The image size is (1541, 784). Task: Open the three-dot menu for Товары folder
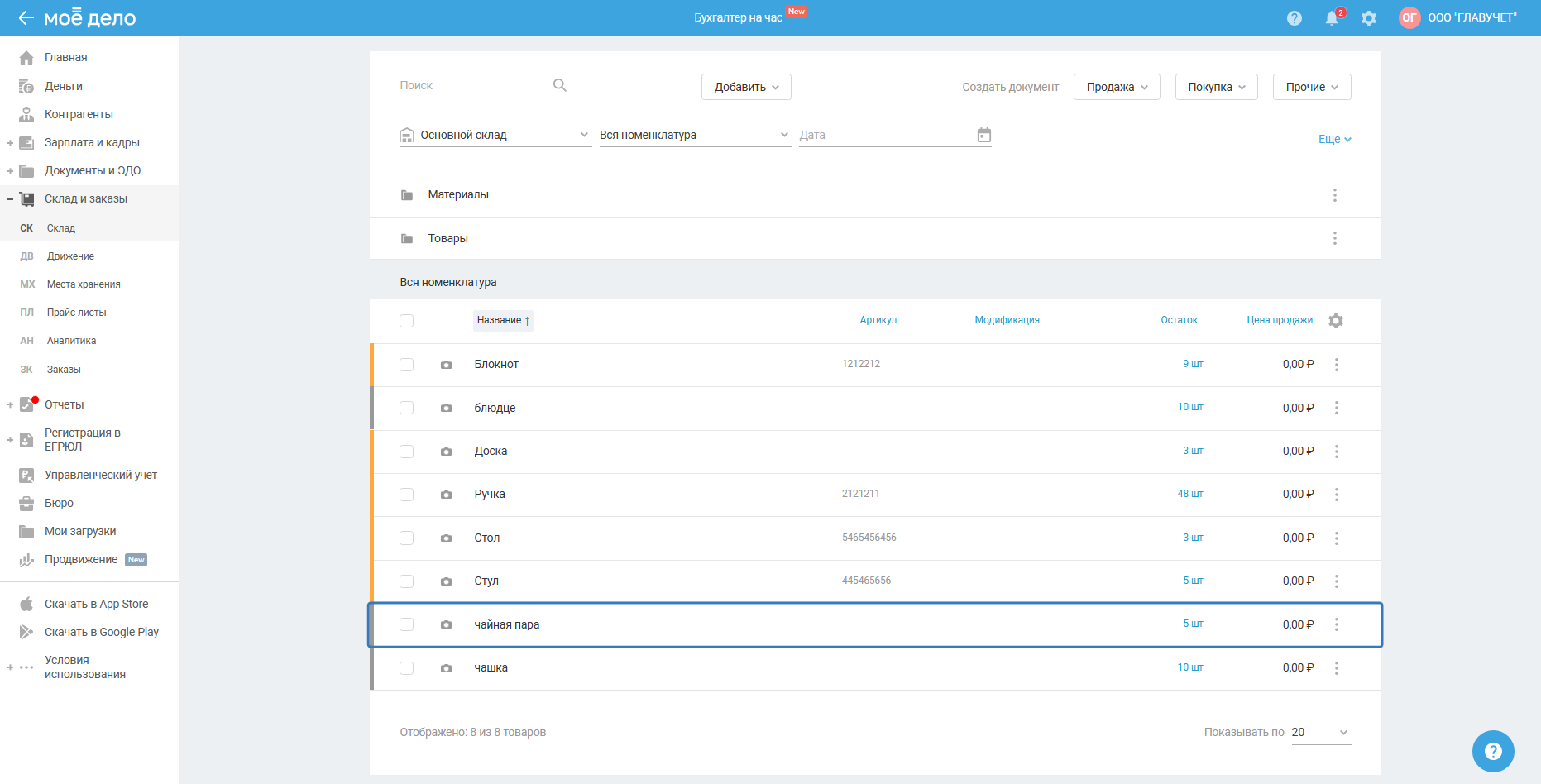click(1334, 238)
